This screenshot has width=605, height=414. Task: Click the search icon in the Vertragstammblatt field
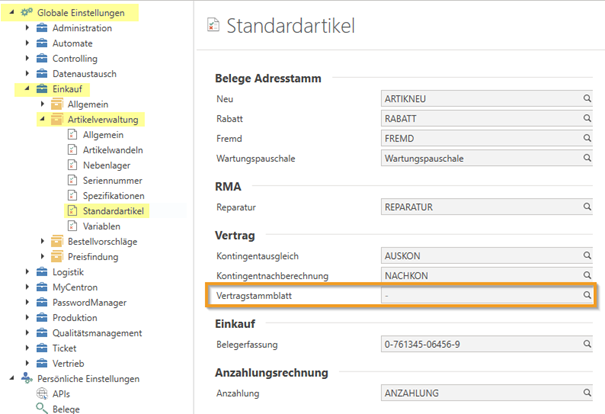pos(588,296)
